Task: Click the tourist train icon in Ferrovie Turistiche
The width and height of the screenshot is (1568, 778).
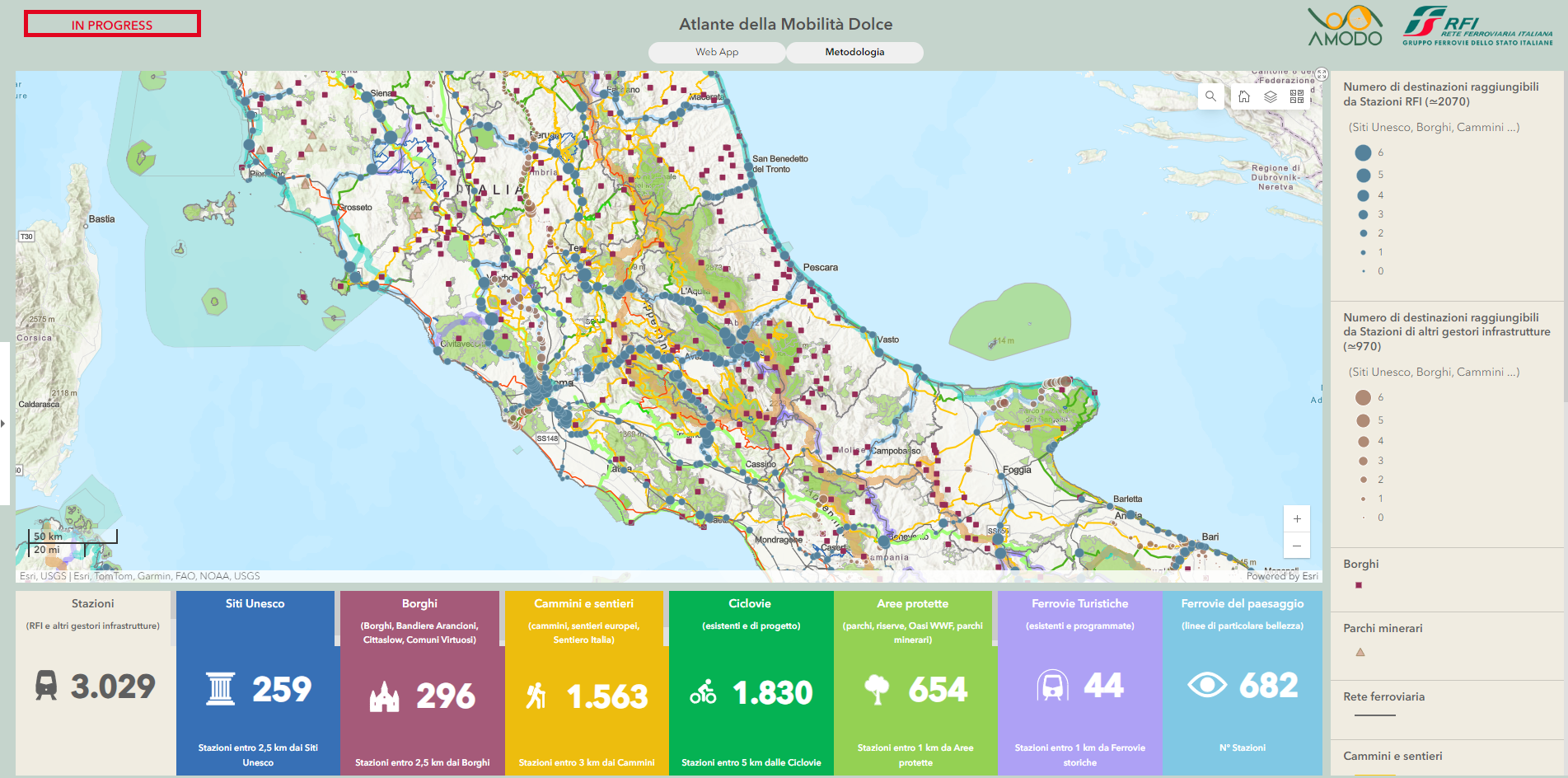Action: [1052, 686]
